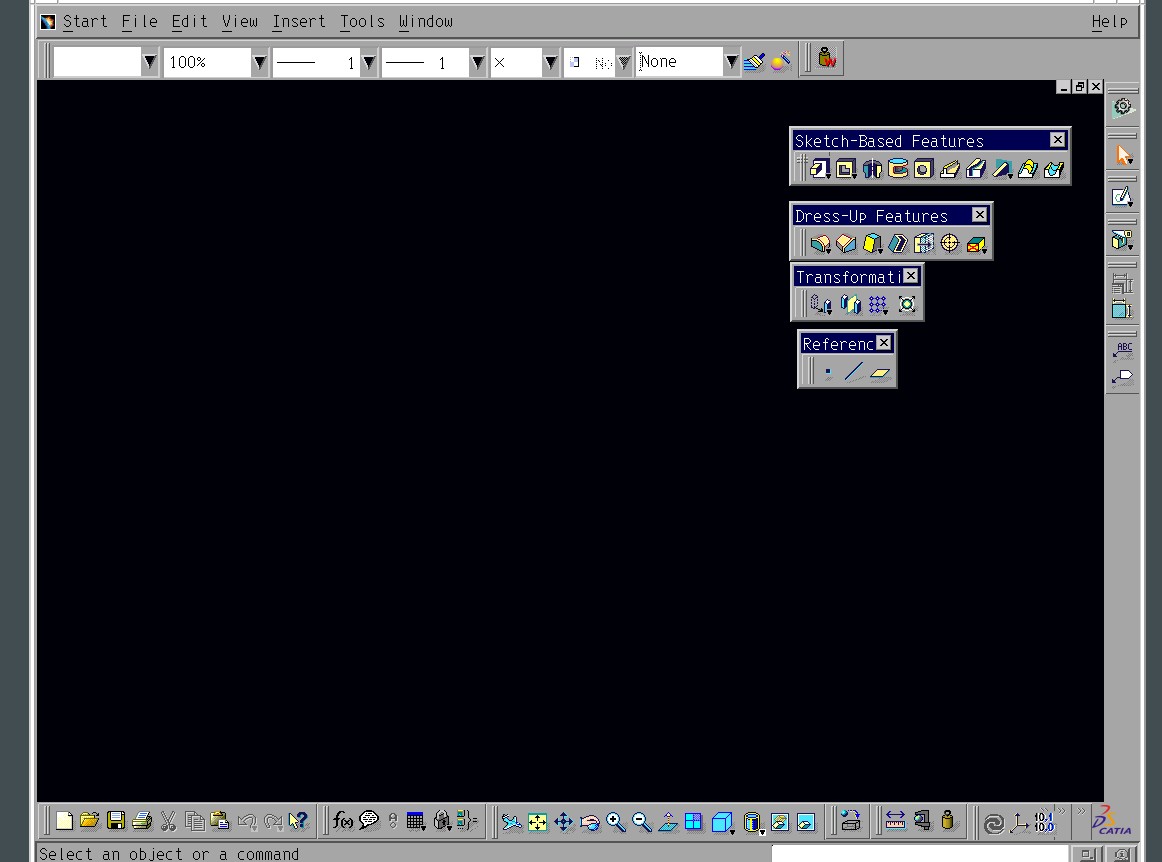The width and height of the screenshot is (1162, 862).
Task: Click the Open folder icon
Action: coord(89,820)
